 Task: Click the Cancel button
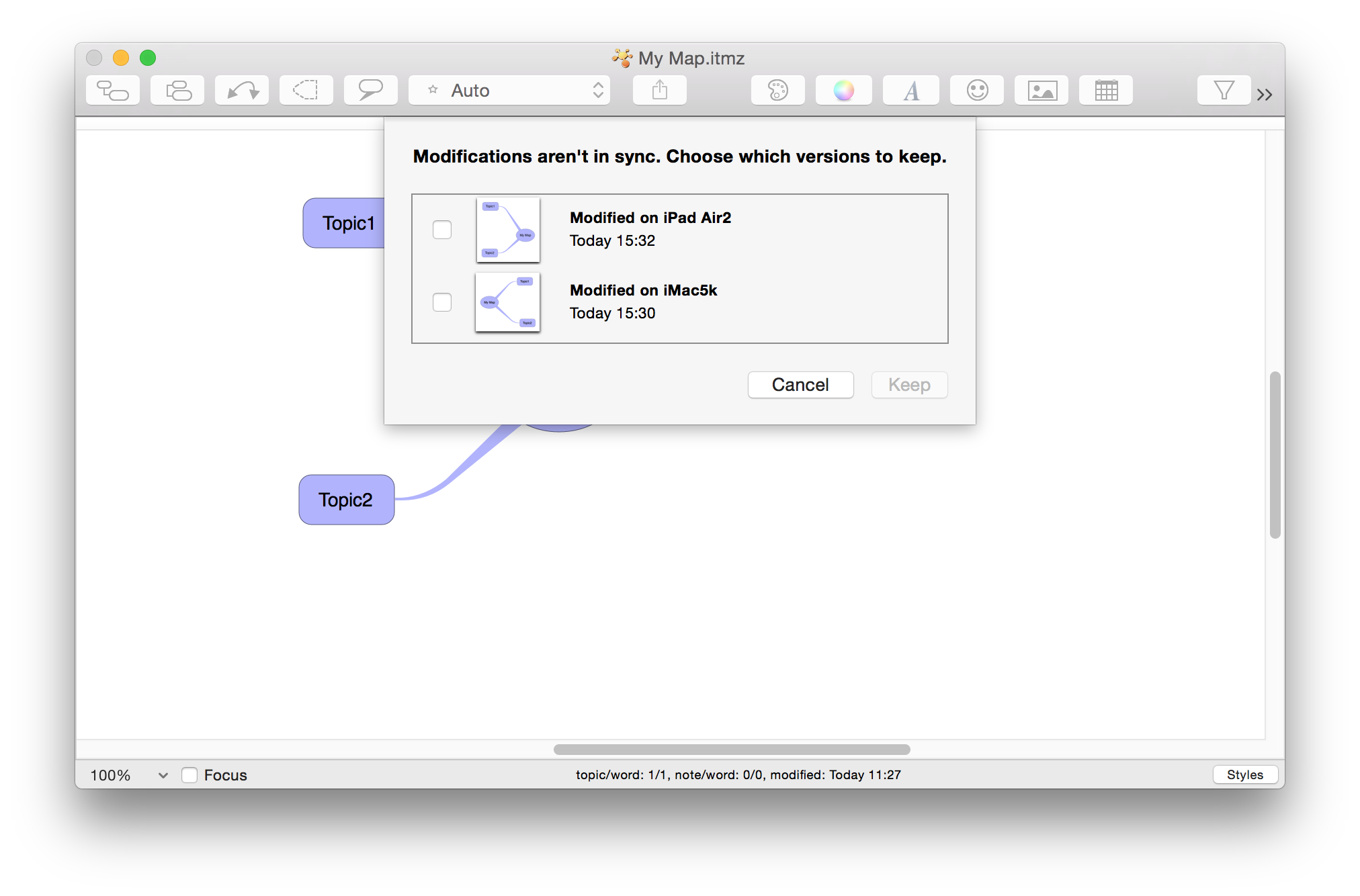pos(800,385)
